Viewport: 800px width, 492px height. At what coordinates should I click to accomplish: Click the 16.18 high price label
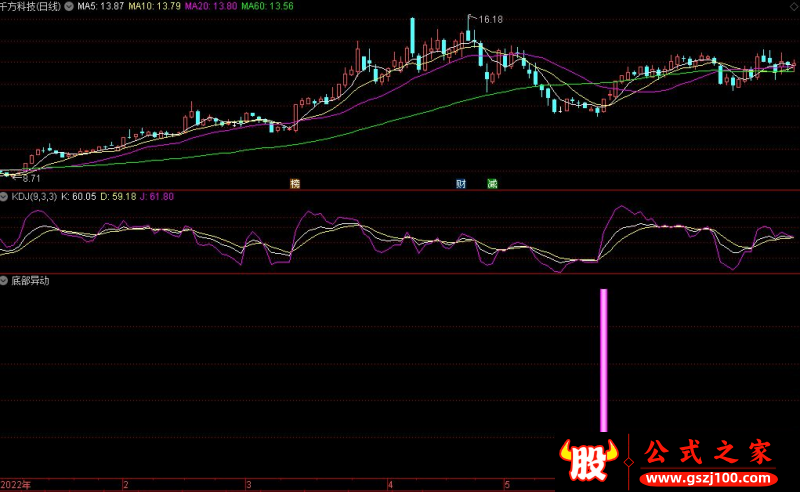click(x=490, y=20)
